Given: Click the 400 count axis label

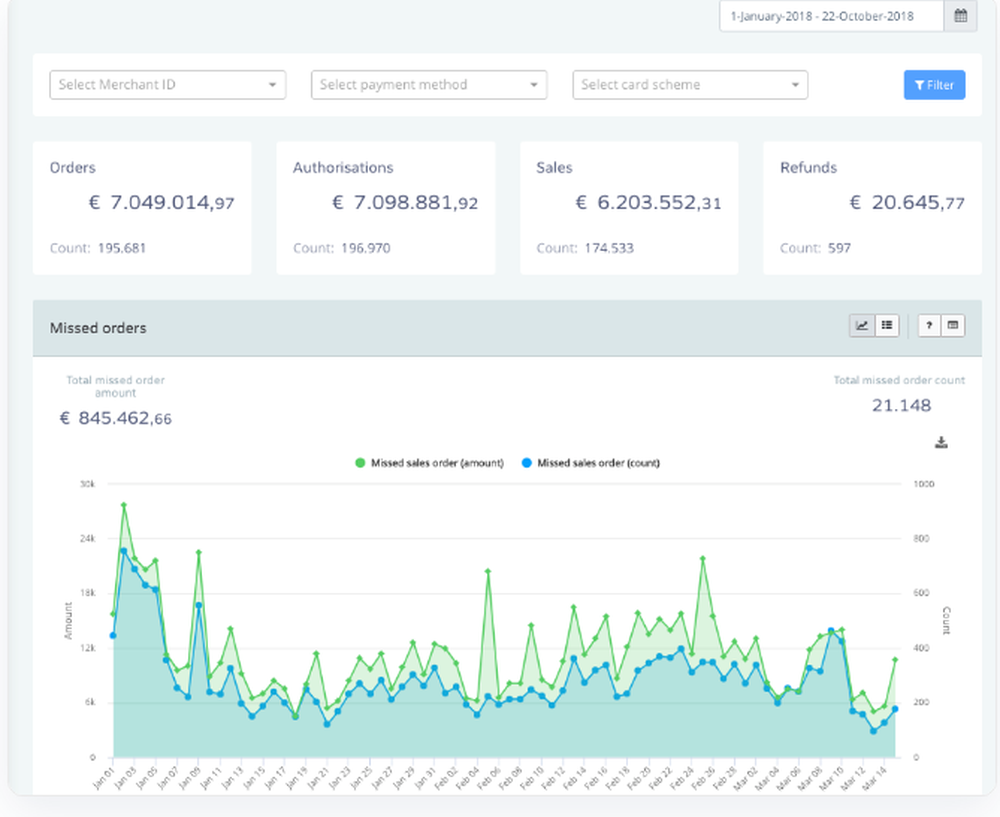Looking at the screenshot, I should [921, 648].
